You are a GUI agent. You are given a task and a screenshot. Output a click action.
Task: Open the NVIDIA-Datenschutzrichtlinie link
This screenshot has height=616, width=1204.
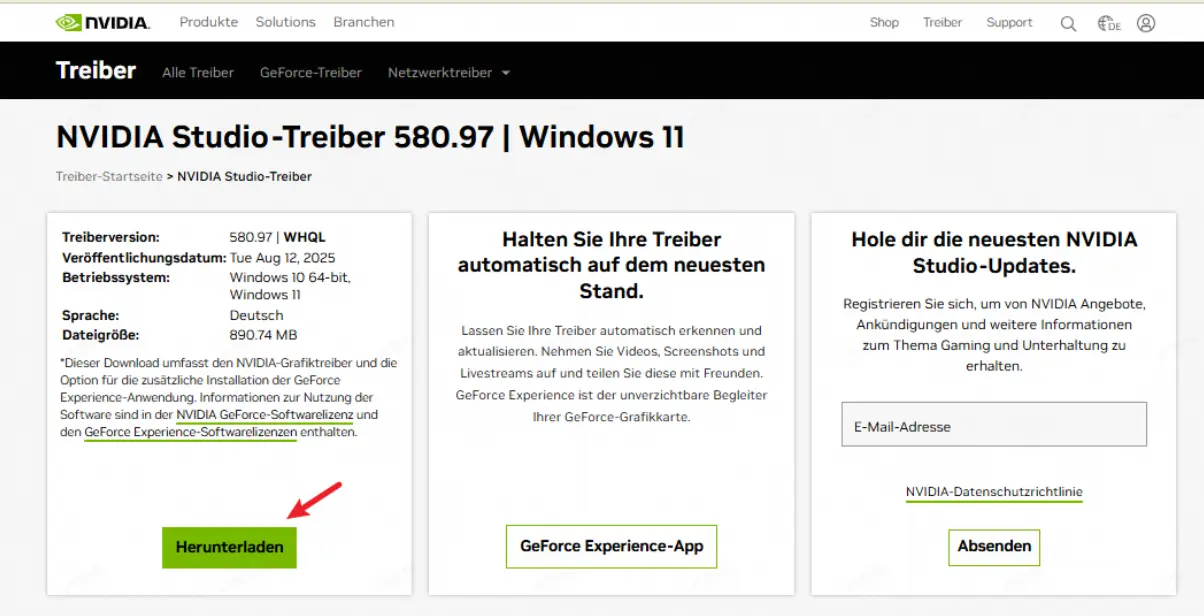pos(994,492)
